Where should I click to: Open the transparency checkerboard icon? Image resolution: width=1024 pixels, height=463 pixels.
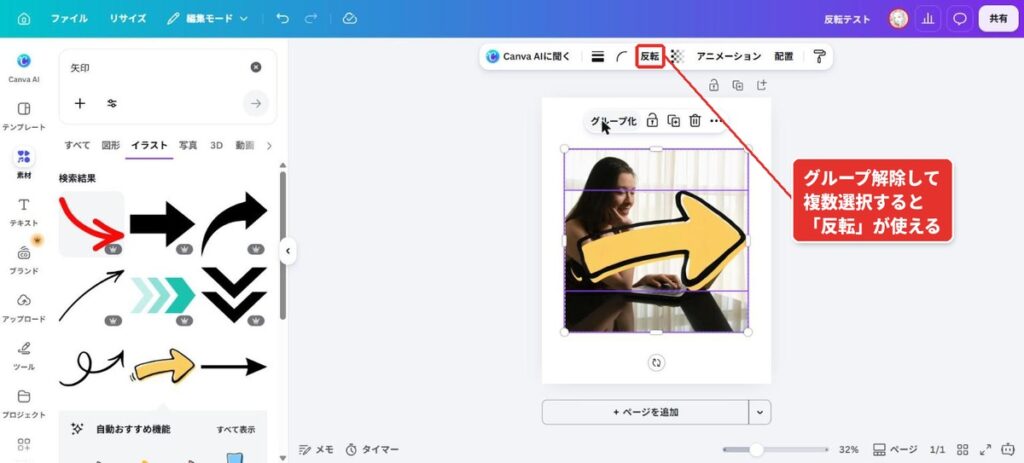pos(678,57)
